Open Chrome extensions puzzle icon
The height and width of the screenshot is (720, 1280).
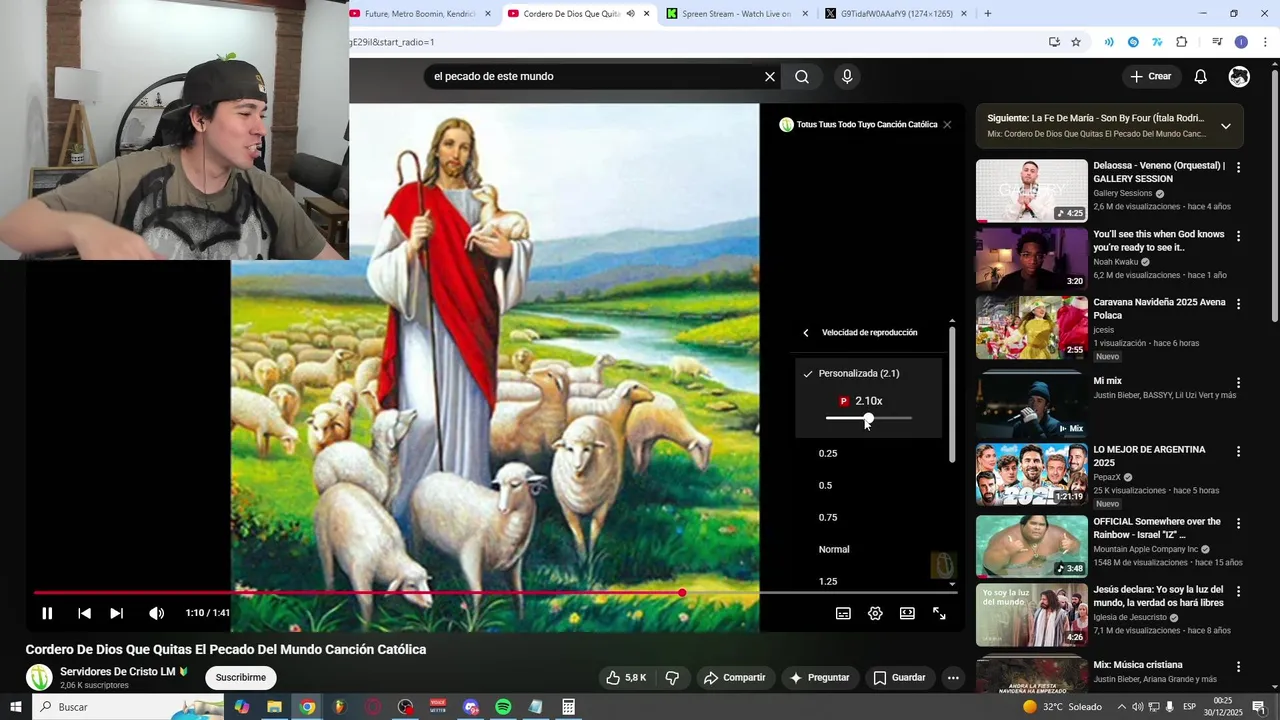click(1182, 42)
